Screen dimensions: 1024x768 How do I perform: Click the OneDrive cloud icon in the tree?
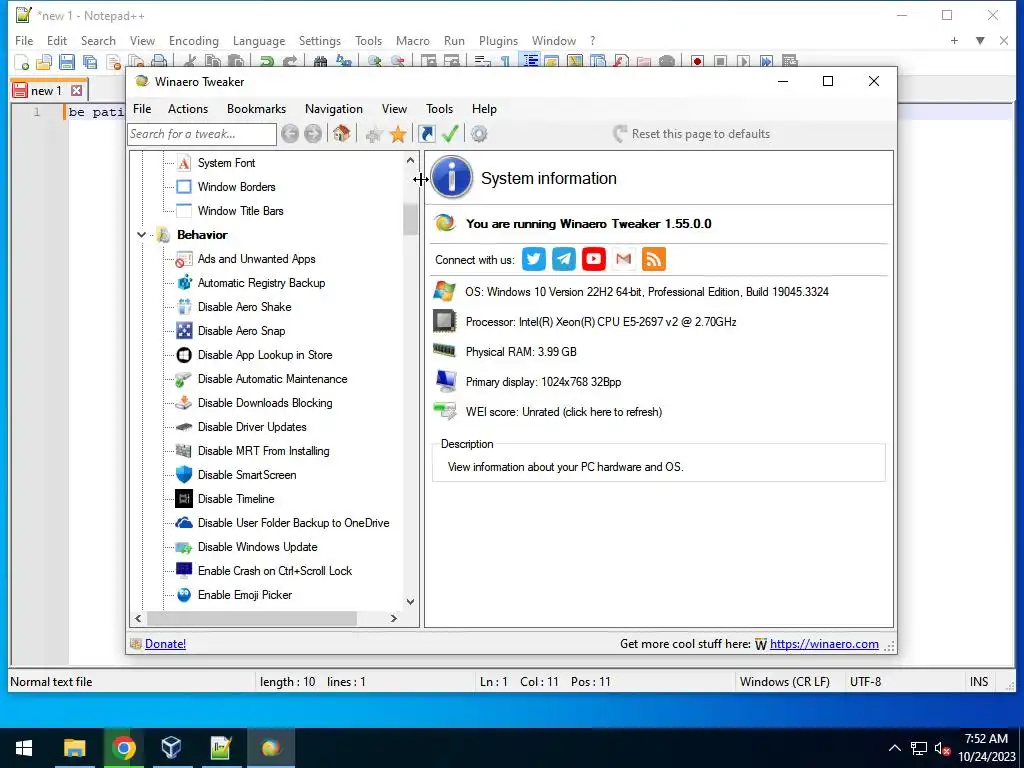click(x=184, y=522)
